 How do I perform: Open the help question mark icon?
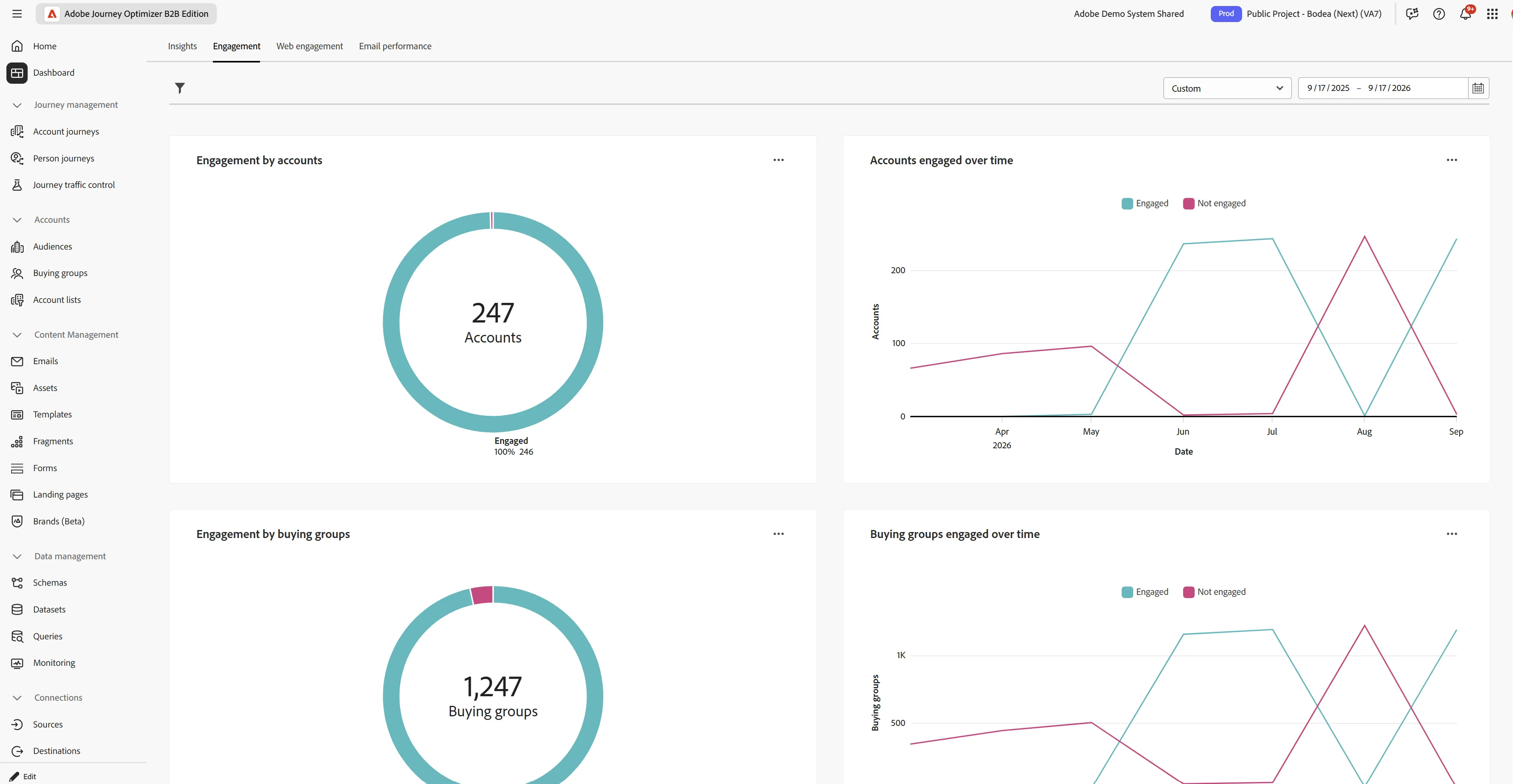click(1438, 14)
